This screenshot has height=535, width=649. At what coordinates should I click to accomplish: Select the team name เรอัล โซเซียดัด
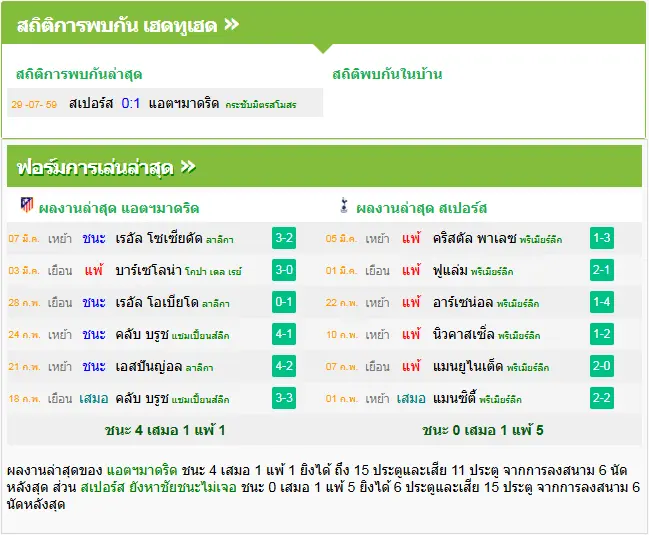[x=159, y=238]
